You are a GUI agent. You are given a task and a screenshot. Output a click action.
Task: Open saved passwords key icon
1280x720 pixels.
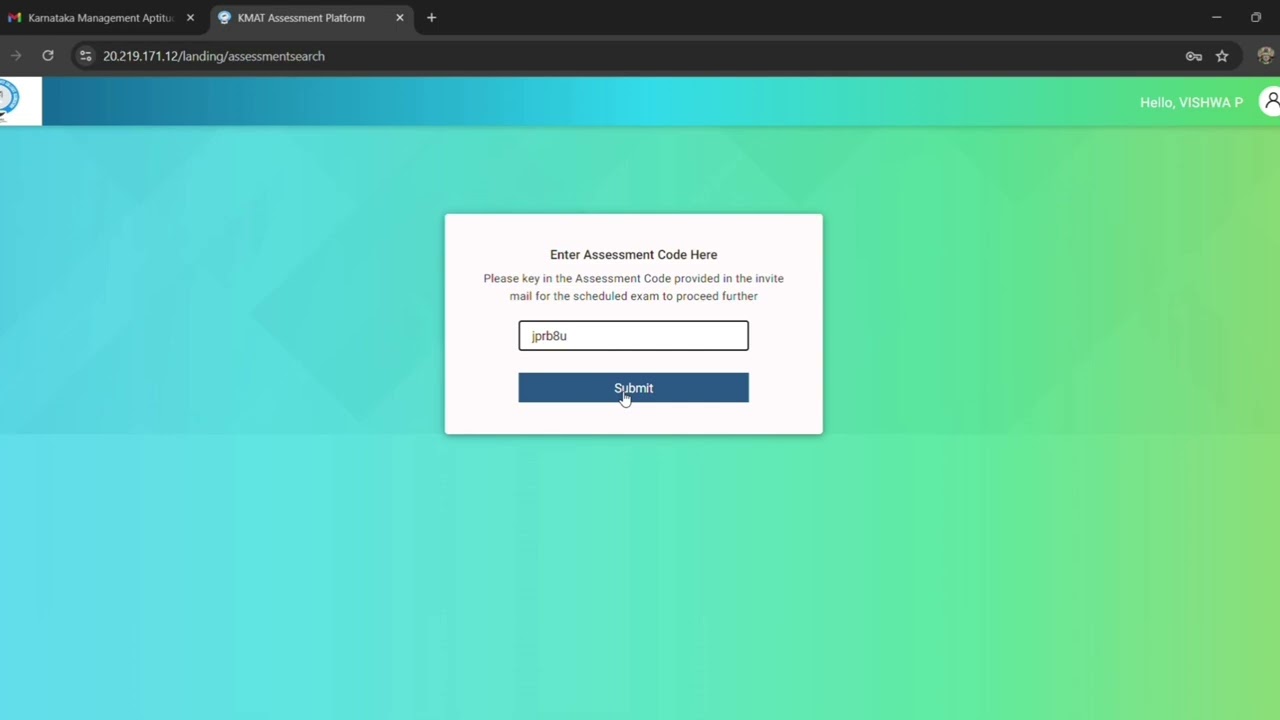tap(1193, 56)
